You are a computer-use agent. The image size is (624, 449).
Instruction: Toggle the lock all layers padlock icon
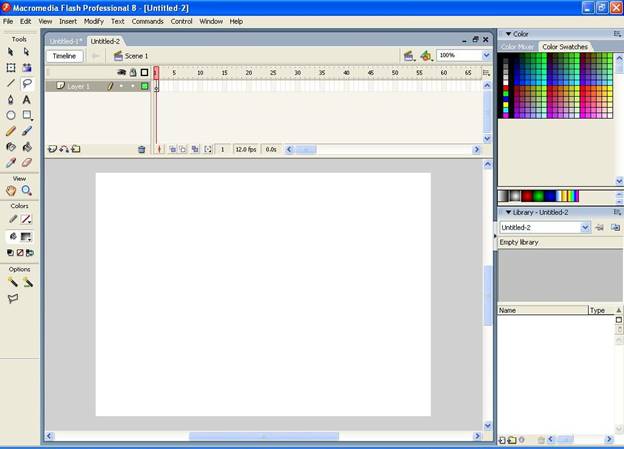133,73
